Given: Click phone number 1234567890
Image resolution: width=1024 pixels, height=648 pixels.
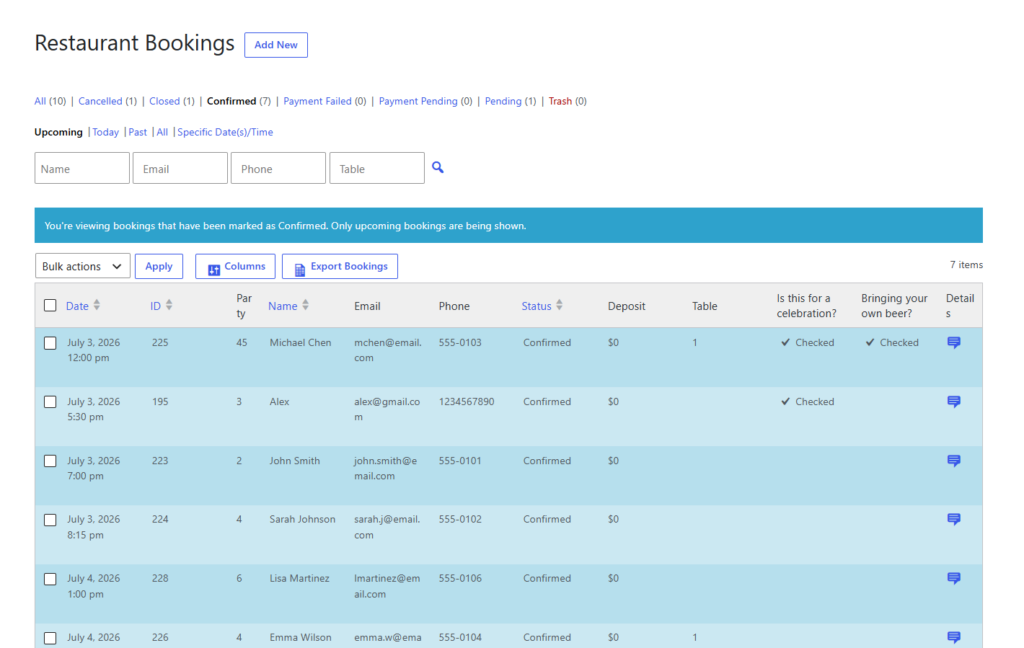Looking at the screenshot, I should pyautogui.click(x=466, y=402).
